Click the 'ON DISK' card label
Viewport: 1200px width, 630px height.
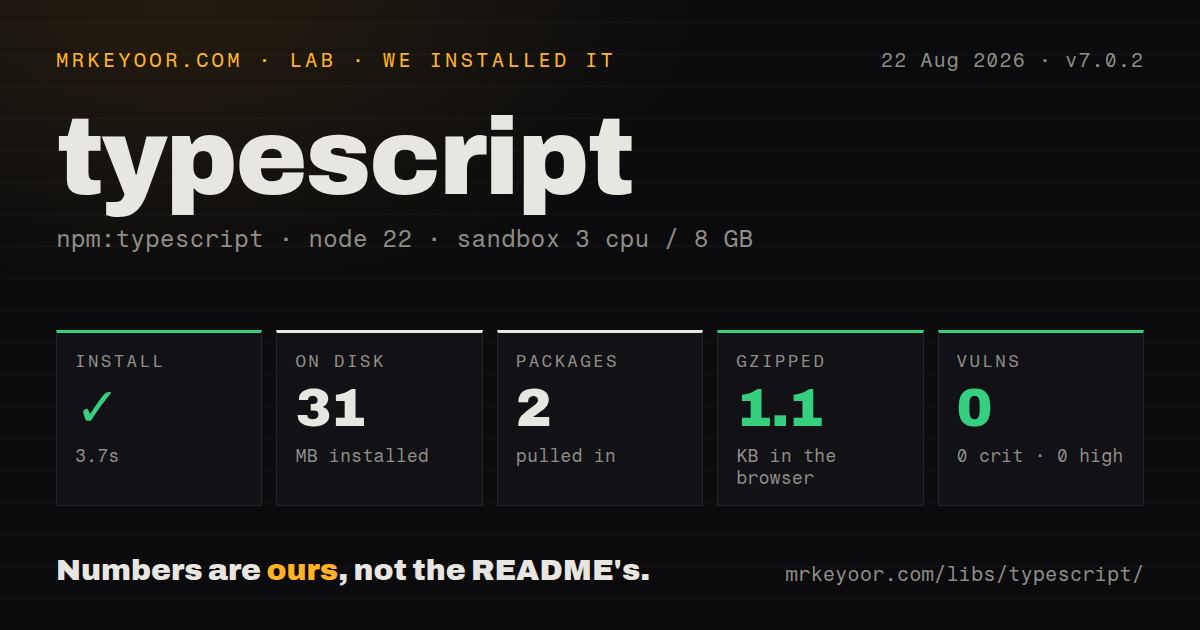click(x=340, y=362)
